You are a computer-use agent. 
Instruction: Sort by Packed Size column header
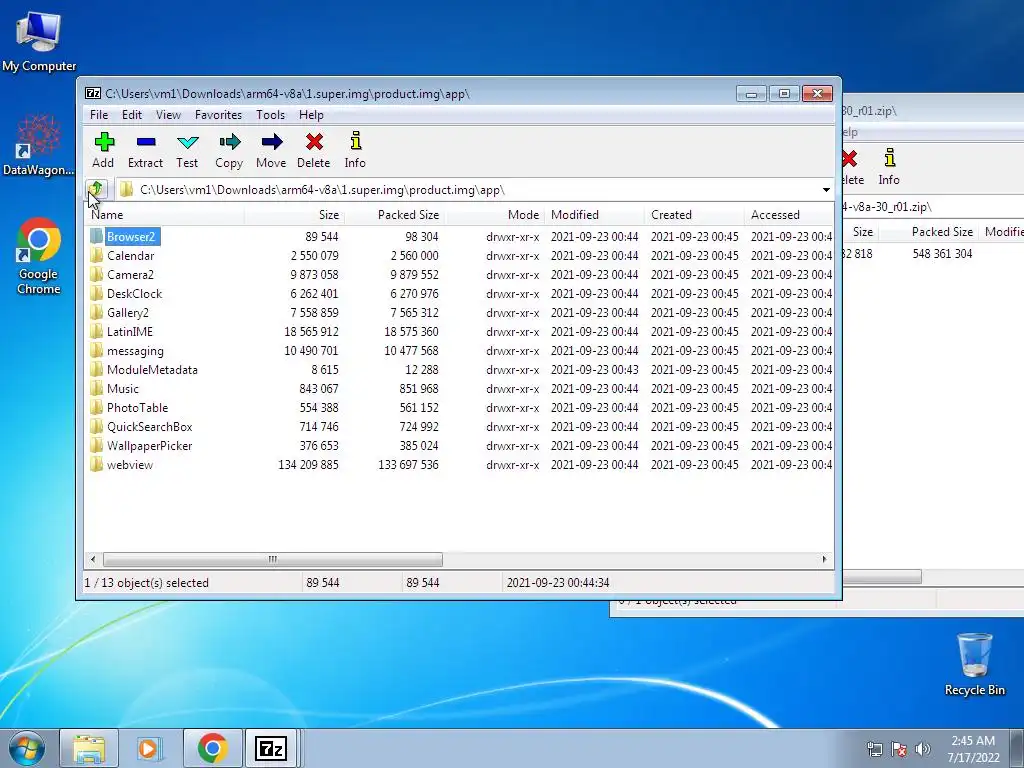[x=394, y=215]
